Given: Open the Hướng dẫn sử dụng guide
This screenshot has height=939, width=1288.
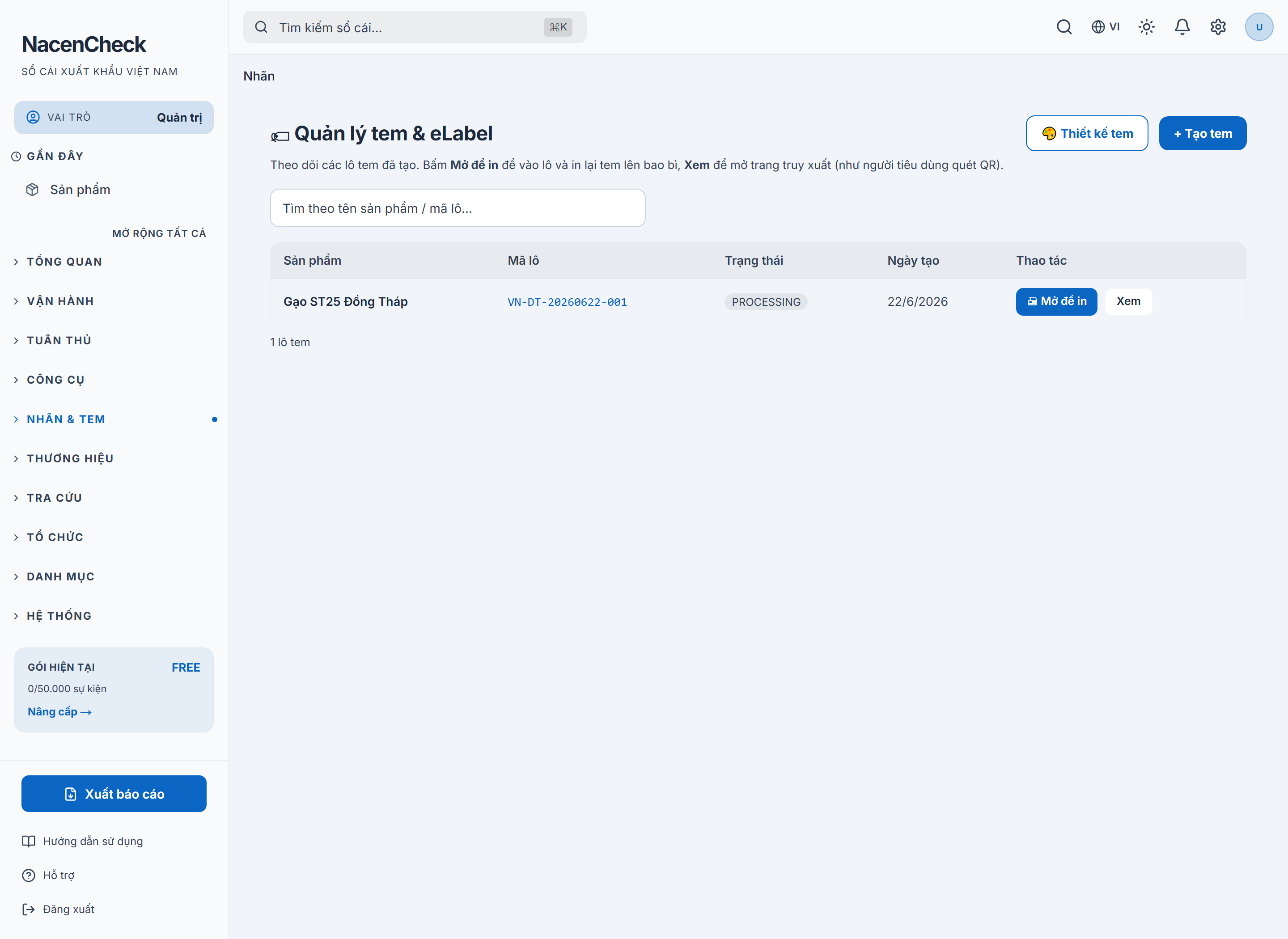Looking at the screenshot, I should pyautogui.click(x=82, y=841).
